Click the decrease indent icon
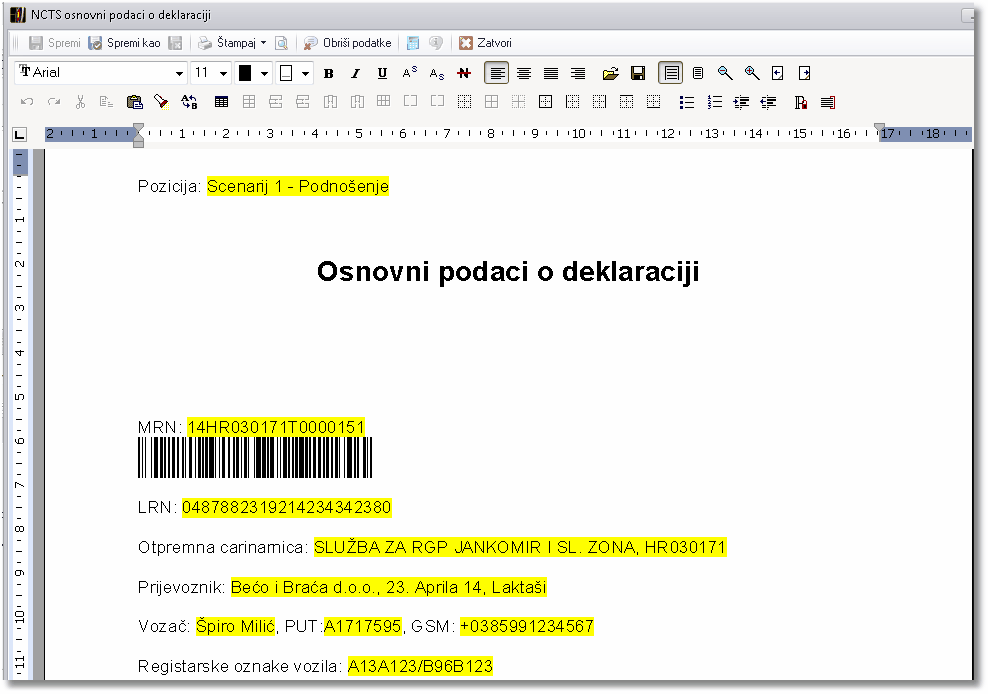The width and height of the screenshot is (988, 694). coord(768,102)
